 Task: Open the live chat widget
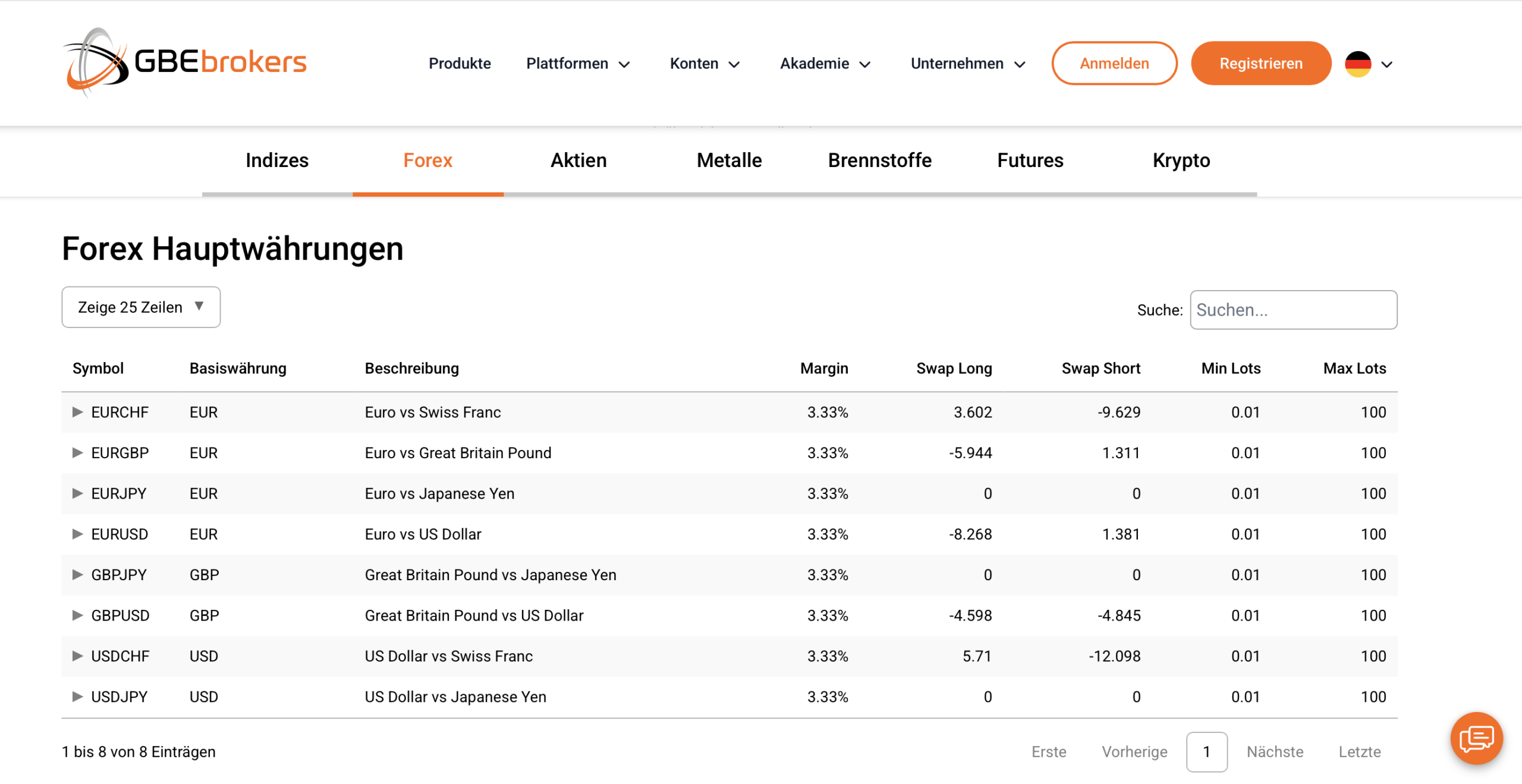pos(1476,738)
